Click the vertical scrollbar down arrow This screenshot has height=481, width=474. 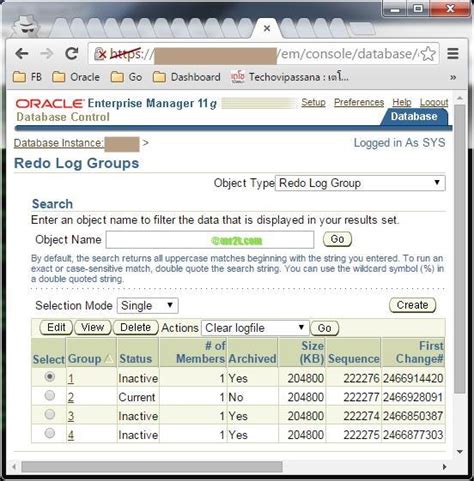click(460, 452)
